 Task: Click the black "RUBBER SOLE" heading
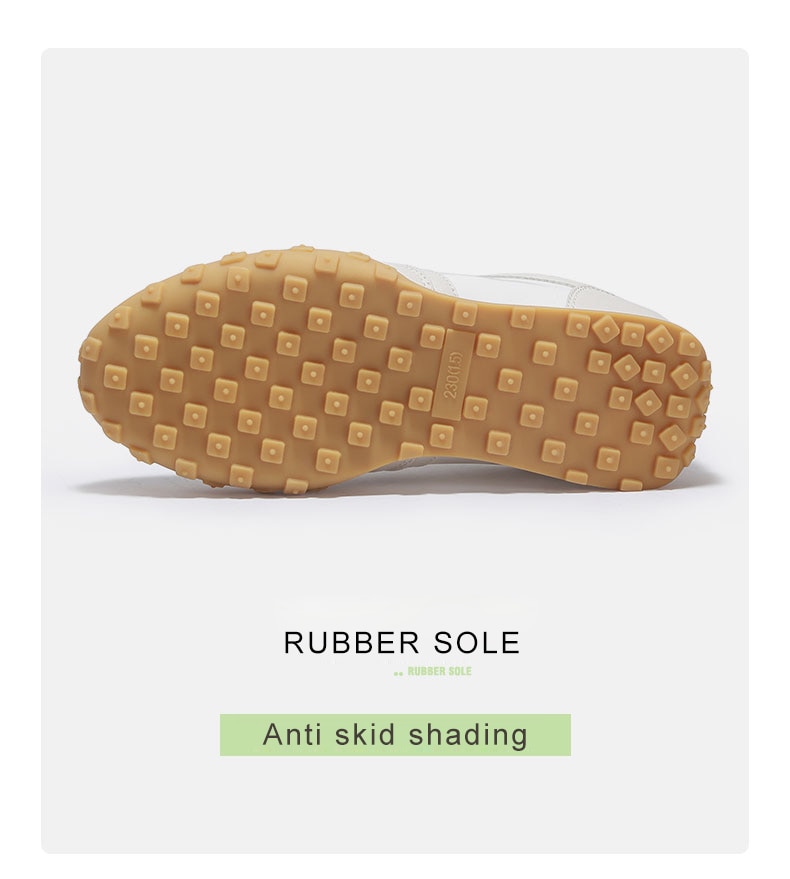click(401, 642)
